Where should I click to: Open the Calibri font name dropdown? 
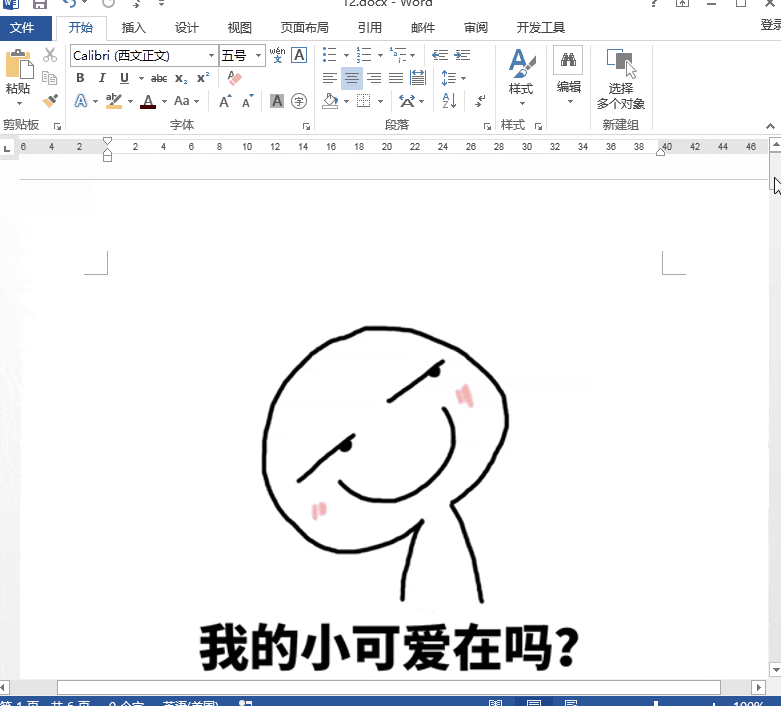(211, 55)
